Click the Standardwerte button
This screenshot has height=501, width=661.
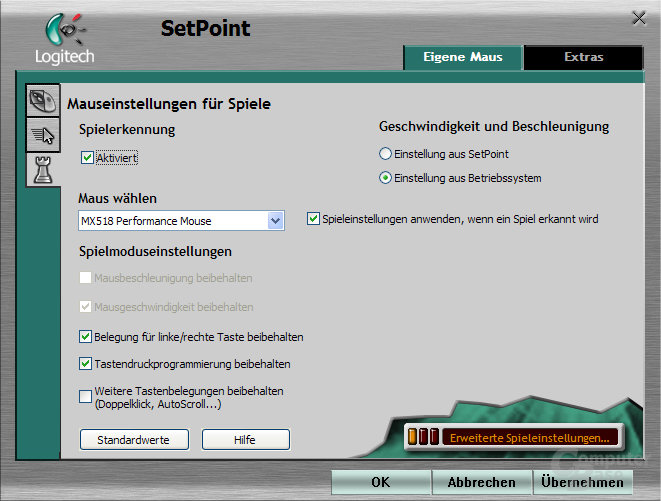[134, 440]
